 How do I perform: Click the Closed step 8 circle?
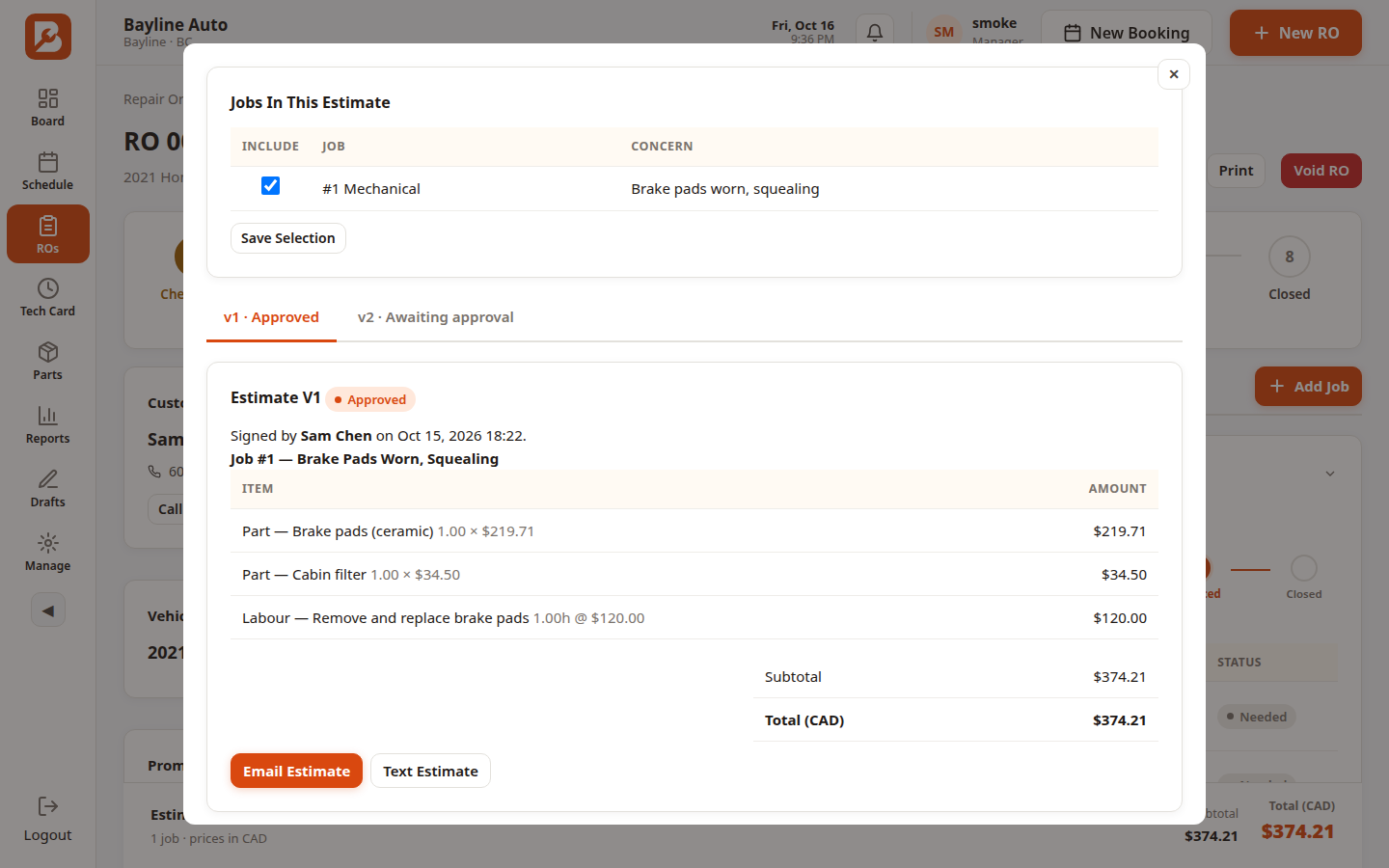point(1289,257)
